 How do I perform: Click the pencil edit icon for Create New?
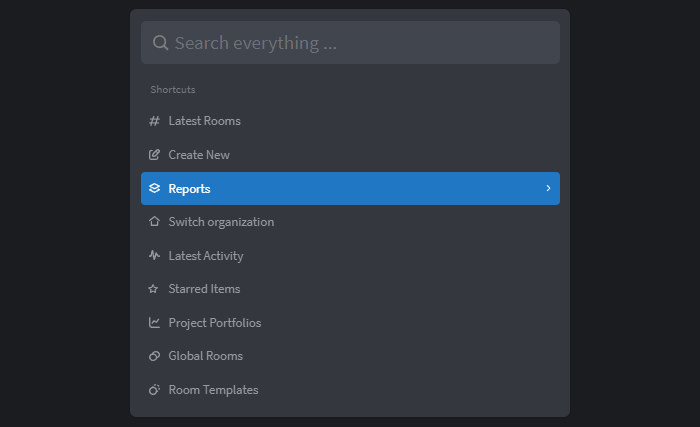[x=154, y=155]
